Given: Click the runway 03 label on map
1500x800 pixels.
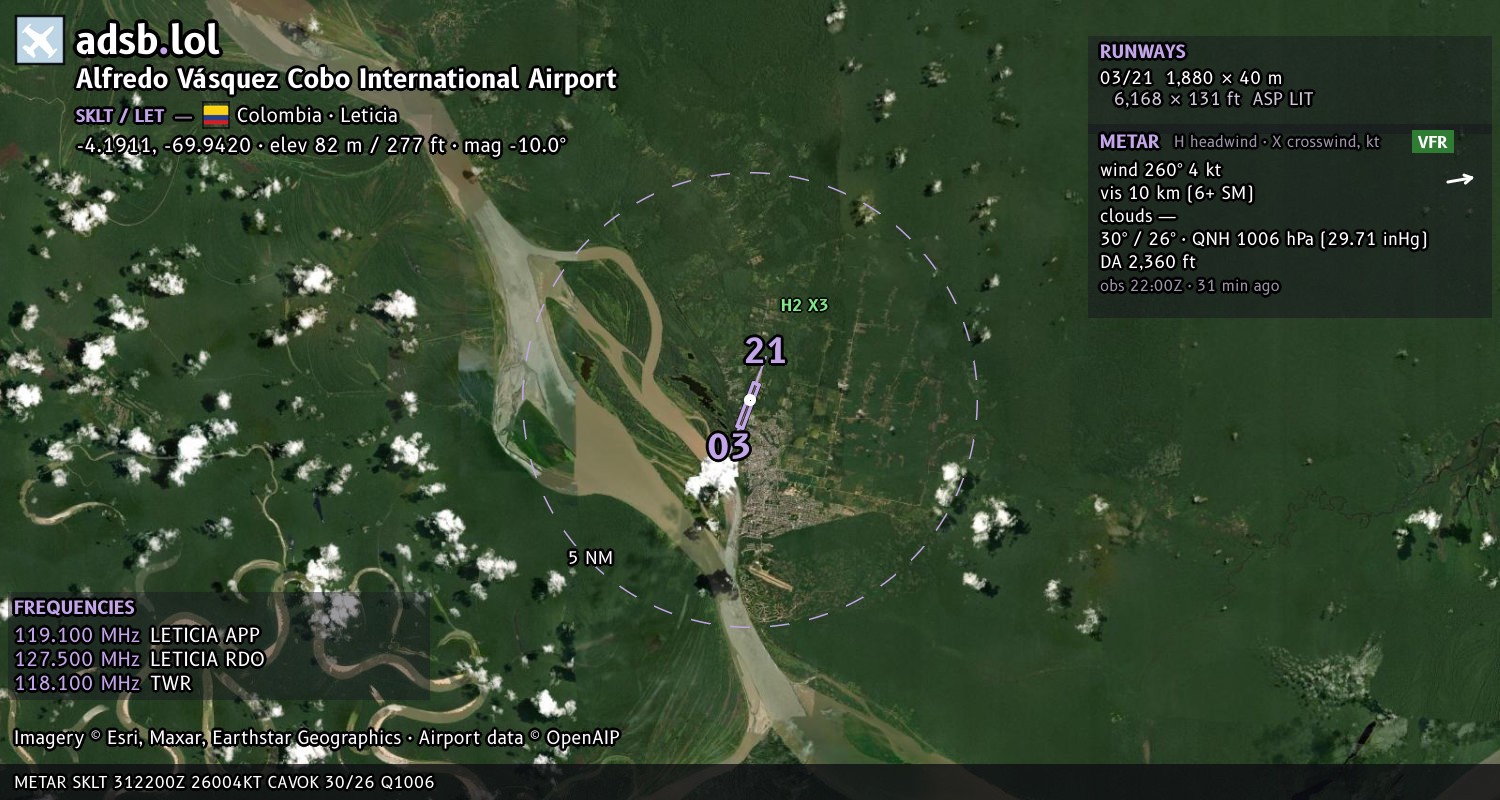Looking at the screenshot, I should [729, 446].
